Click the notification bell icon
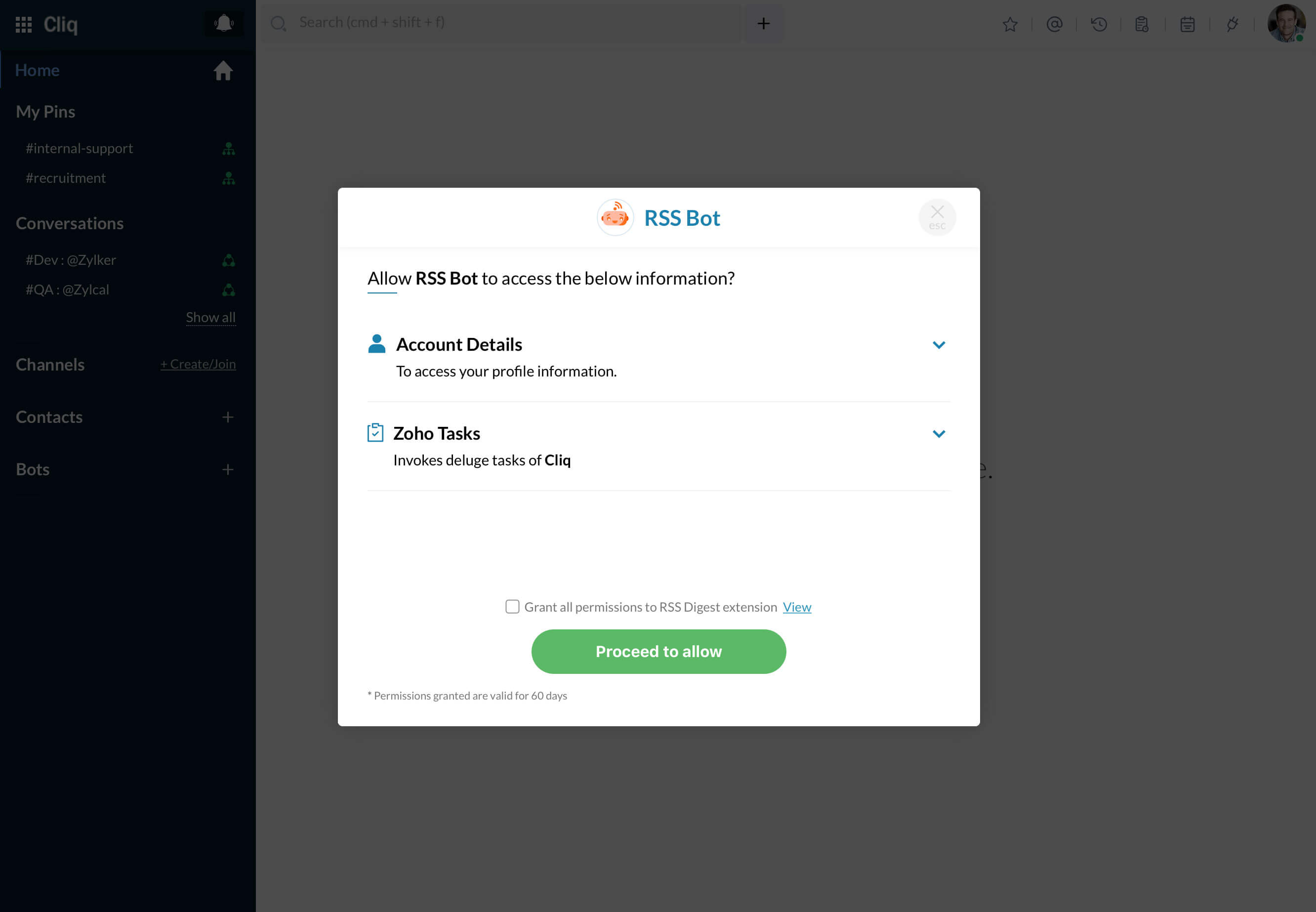 pyautogui.click(x=224, y=23)
